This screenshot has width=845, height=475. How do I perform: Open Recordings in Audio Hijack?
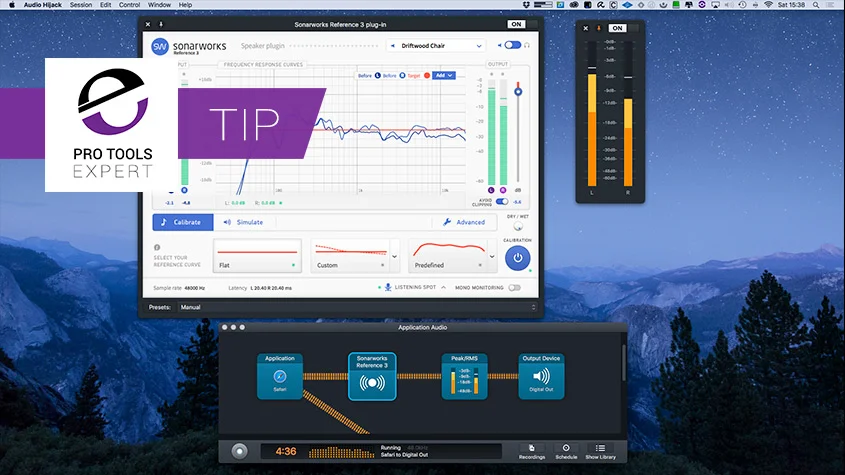tap(532, 451)
